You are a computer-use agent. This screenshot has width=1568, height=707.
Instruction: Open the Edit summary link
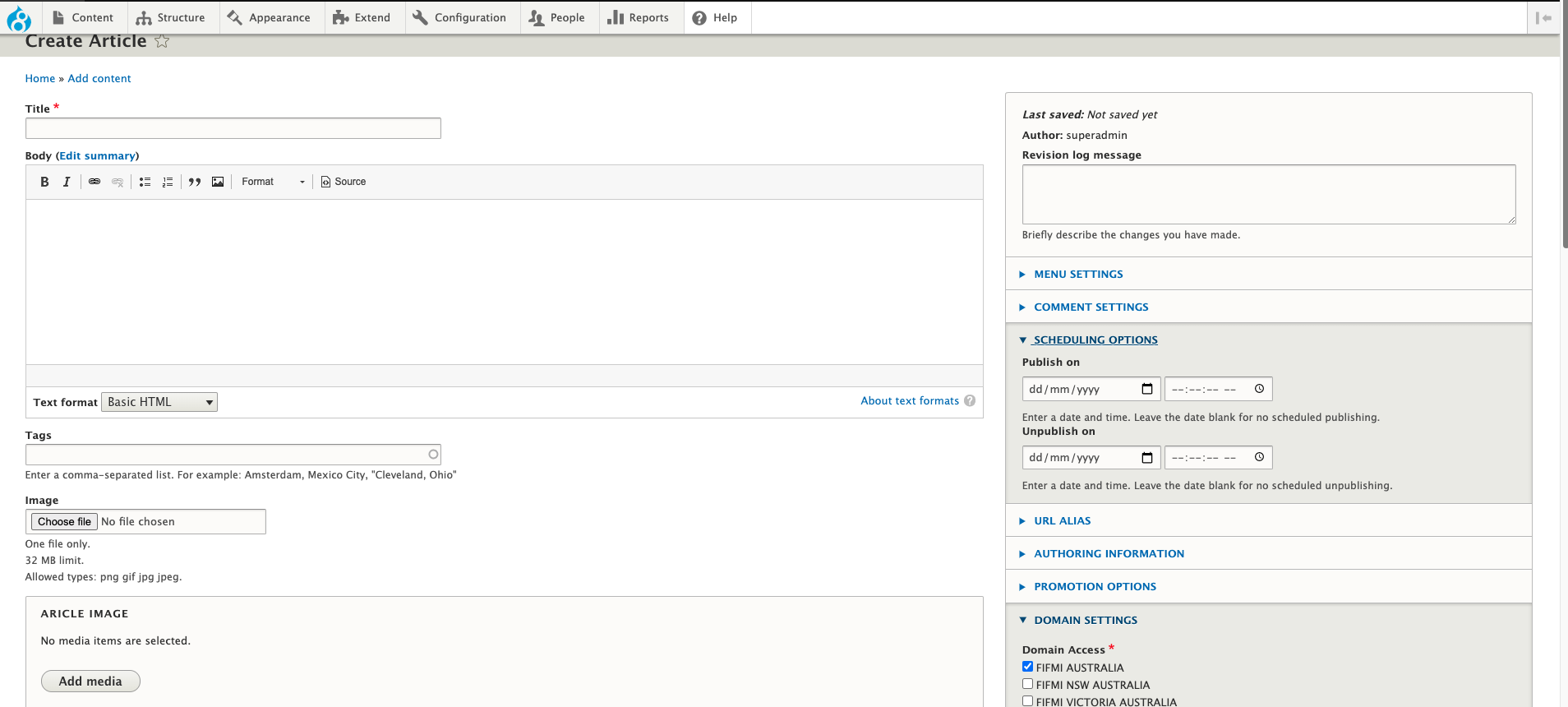coord(97,156)
